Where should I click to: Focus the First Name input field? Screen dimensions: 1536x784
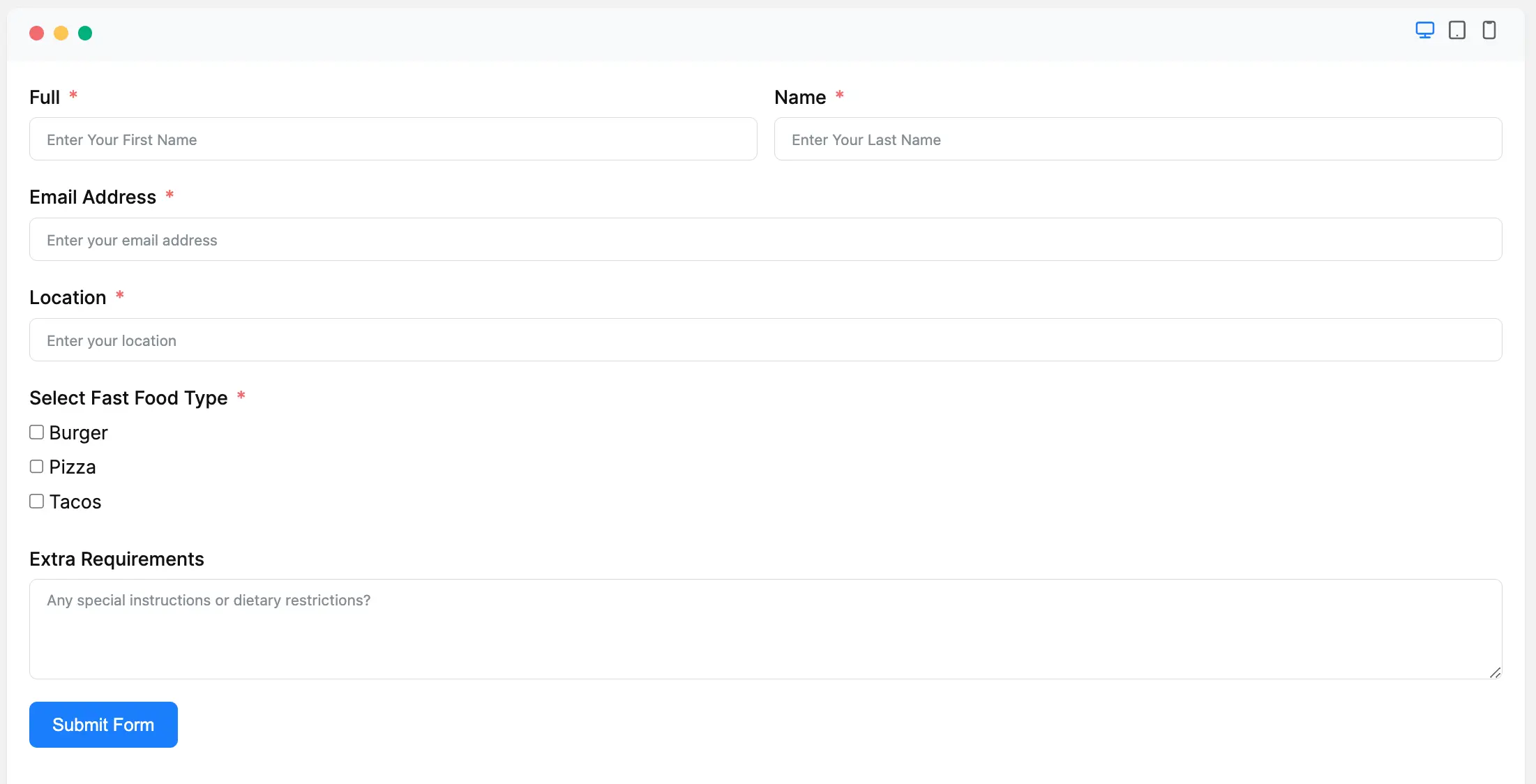[393, 140]
